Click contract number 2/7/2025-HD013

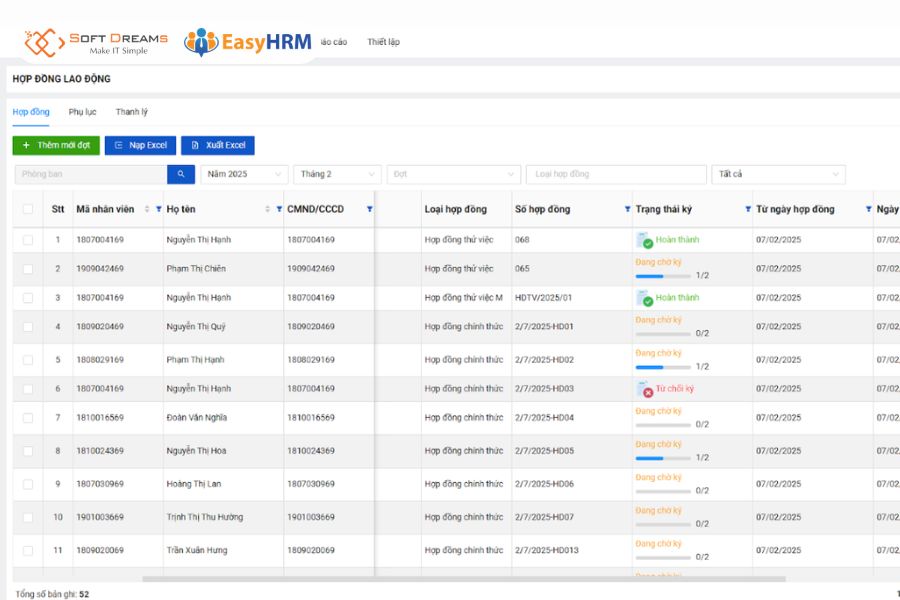(547, 550)
